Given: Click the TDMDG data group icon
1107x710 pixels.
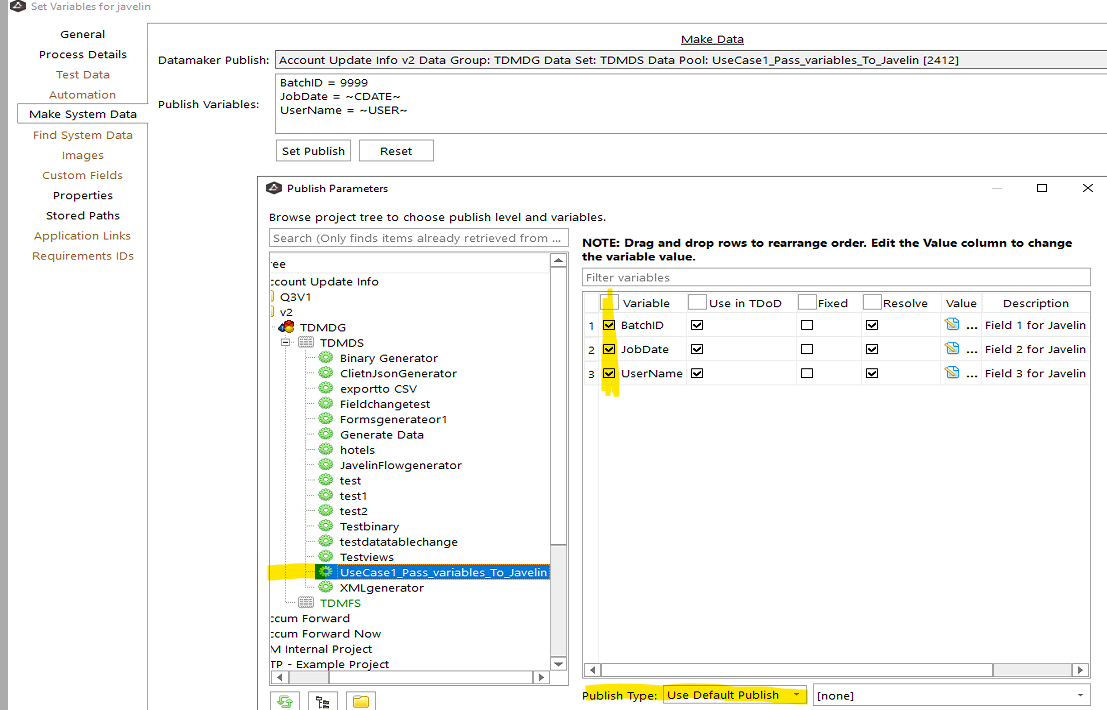Looking at the screenshot, I should (286, 327).
